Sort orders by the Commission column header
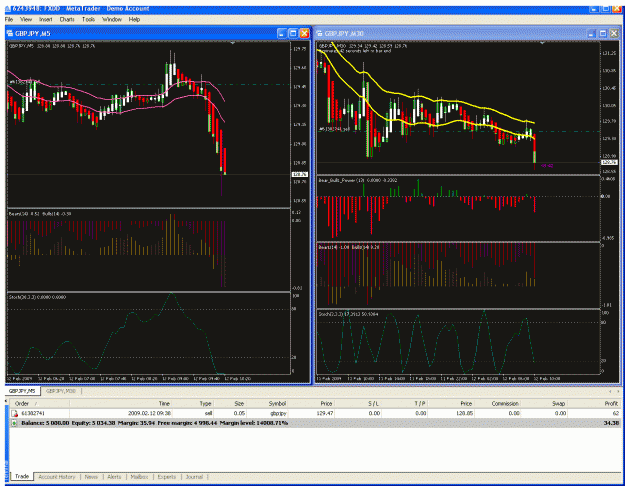 point(498,403)
